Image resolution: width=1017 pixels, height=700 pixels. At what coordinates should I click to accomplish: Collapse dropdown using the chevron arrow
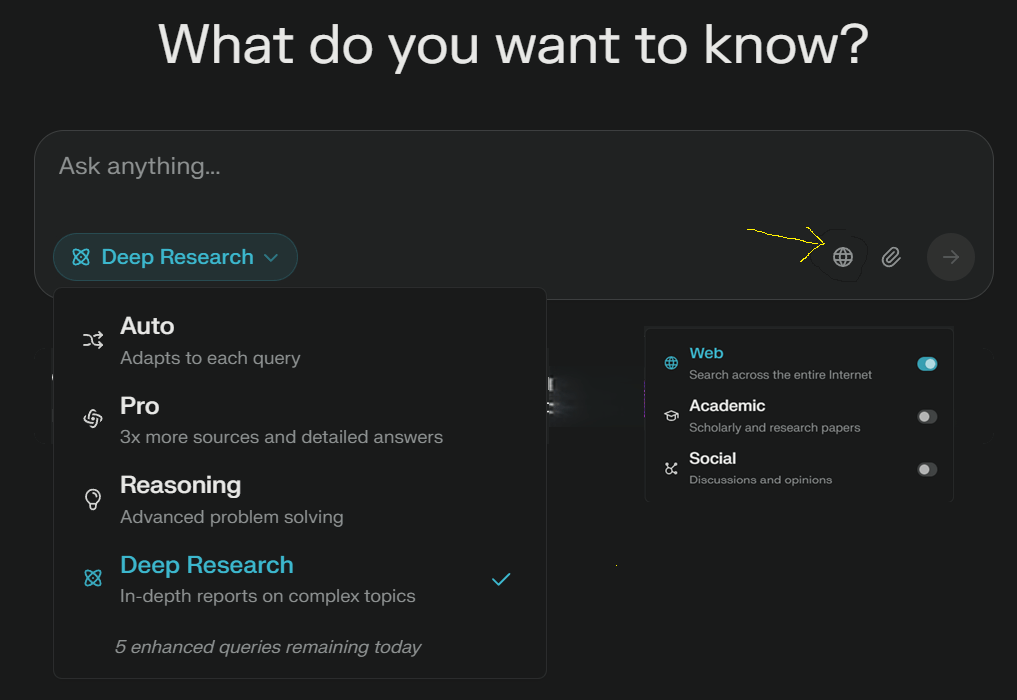(271, 258)
